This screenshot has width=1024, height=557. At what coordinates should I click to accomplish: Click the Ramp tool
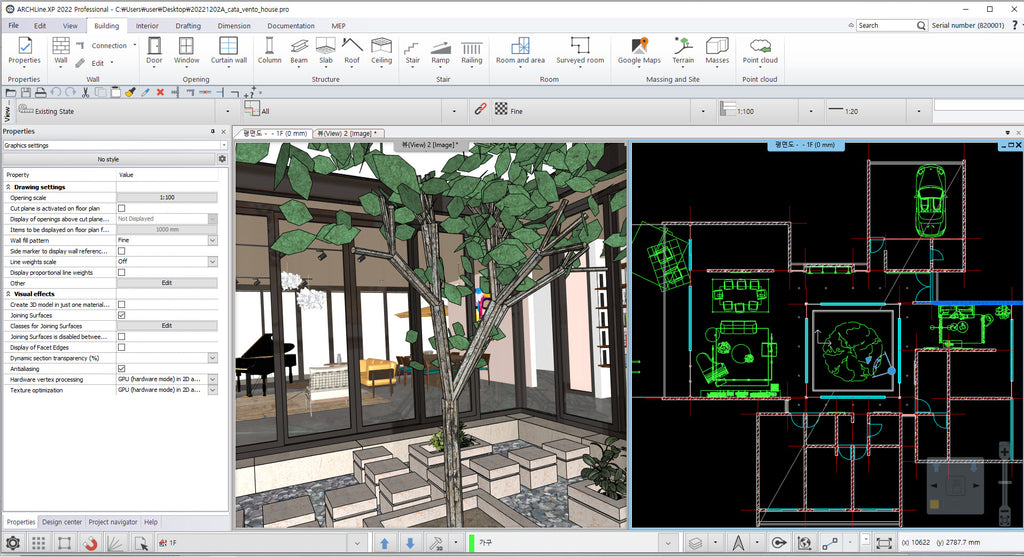[x=441, y=50]
